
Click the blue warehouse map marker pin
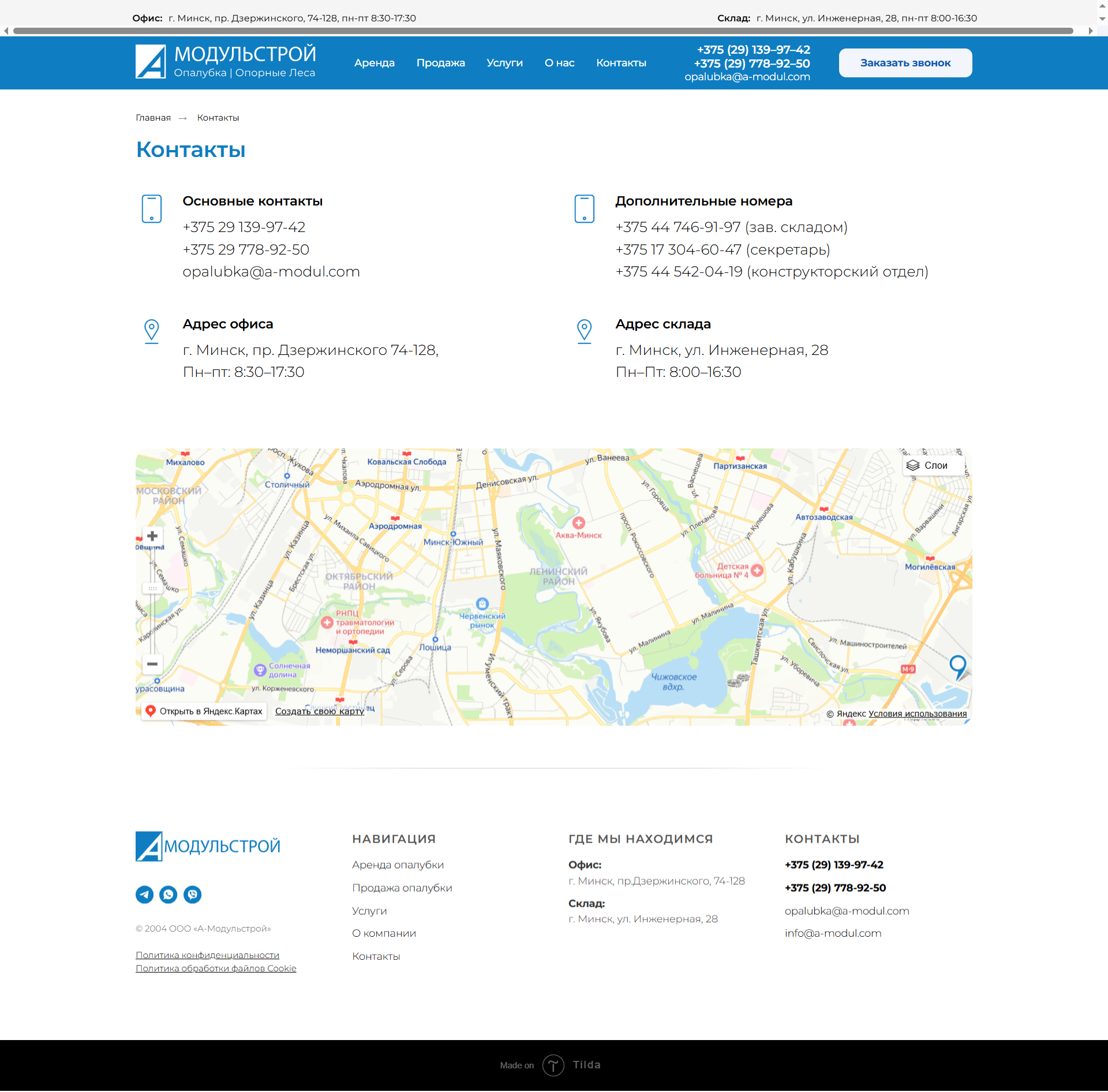pyautogui.click(x=957, y=665)
